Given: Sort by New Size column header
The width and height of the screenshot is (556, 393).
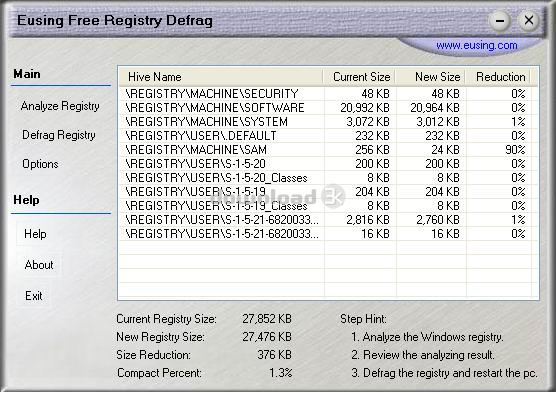Looking at the screenshot, I should tap(430, 77).
